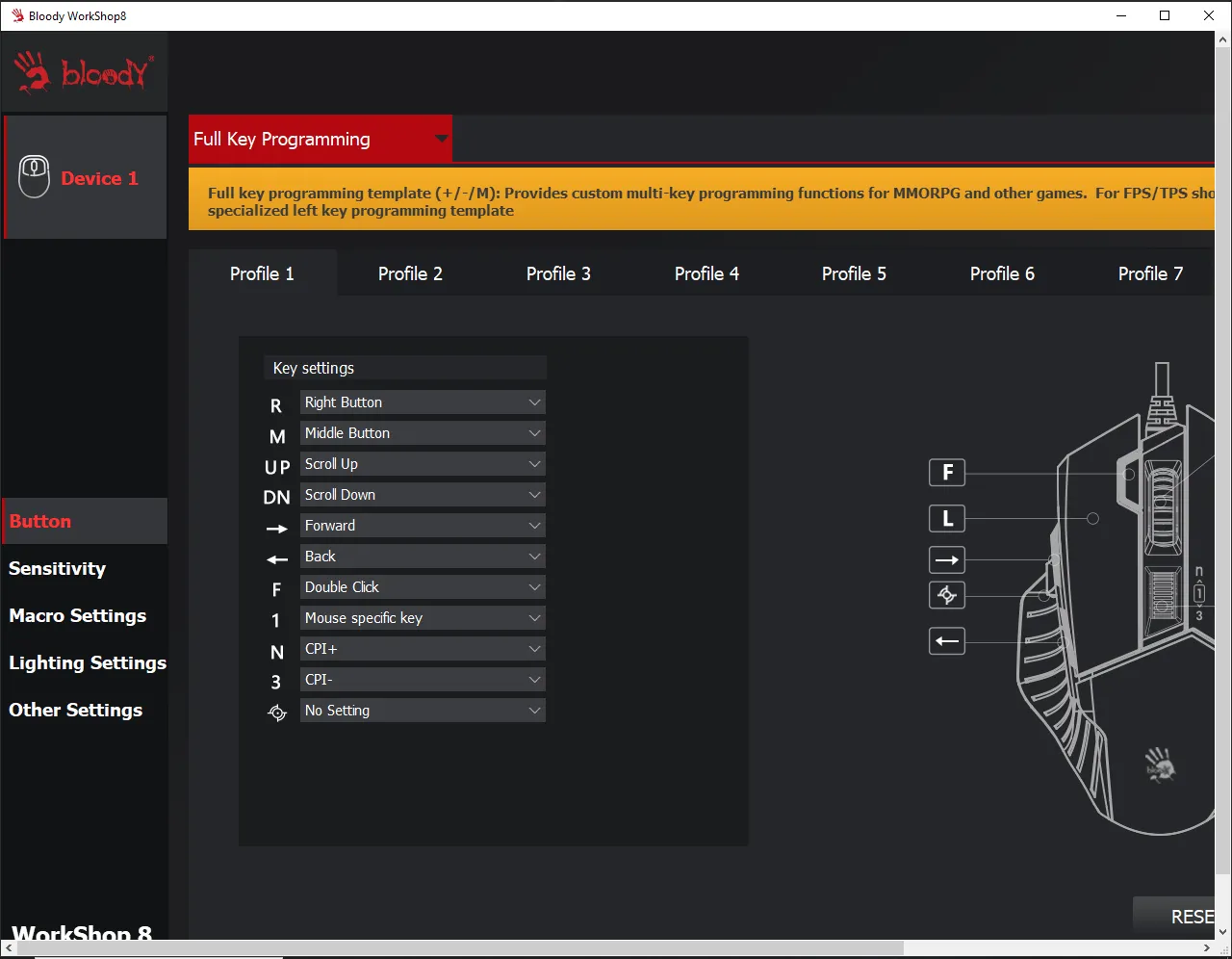Screen dimensions: 1232x959
Task: Click the forward arrow icon in key settings
Action: 277,529
